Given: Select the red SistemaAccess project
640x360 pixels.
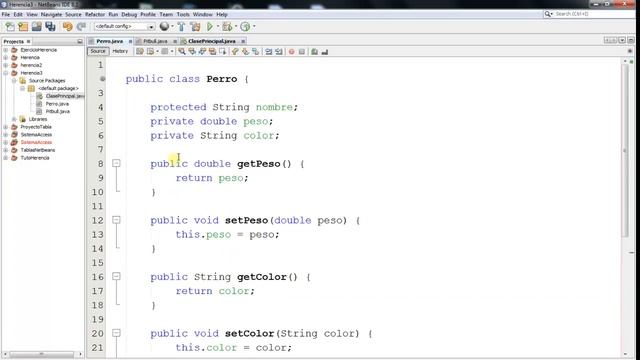Looking at the screenshot, I should click(36, 142).
